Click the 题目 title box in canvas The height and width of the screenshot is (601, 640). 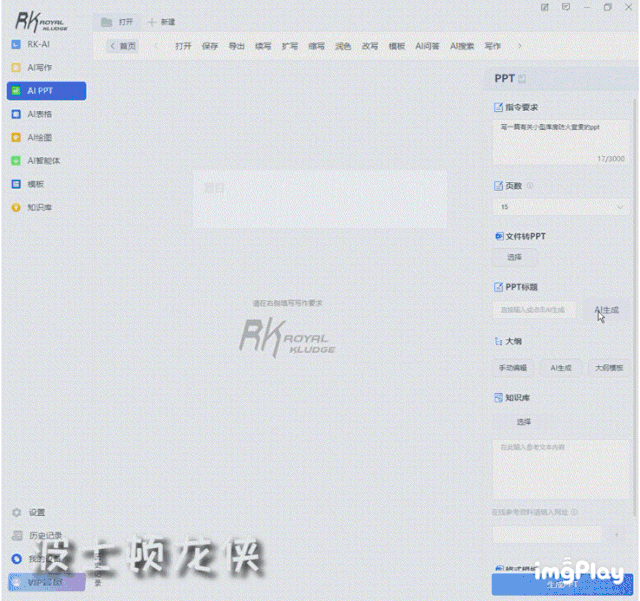coord(320,199)
